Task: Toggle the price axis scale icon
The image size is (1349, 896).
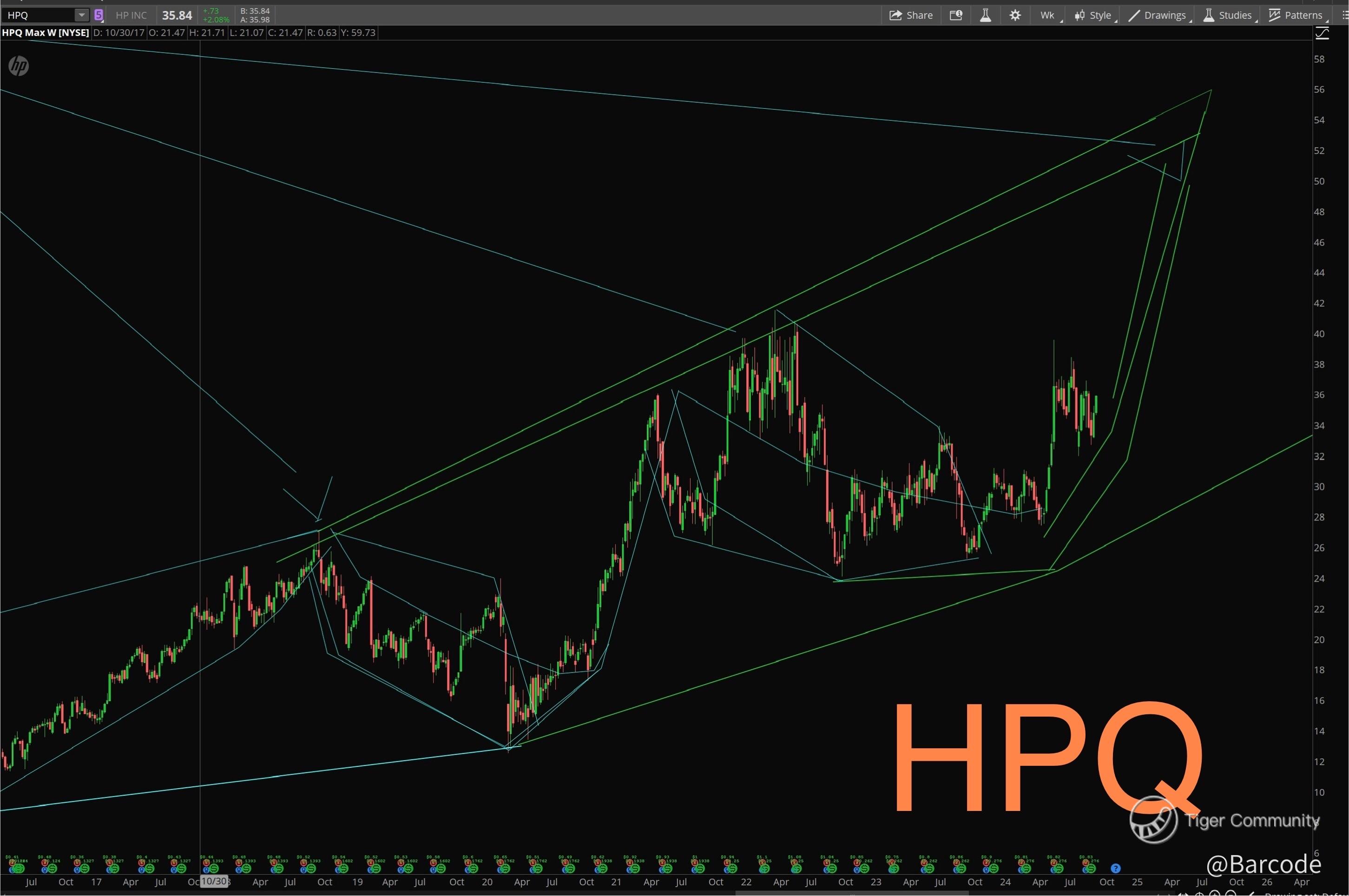Action: [1322, 34]
